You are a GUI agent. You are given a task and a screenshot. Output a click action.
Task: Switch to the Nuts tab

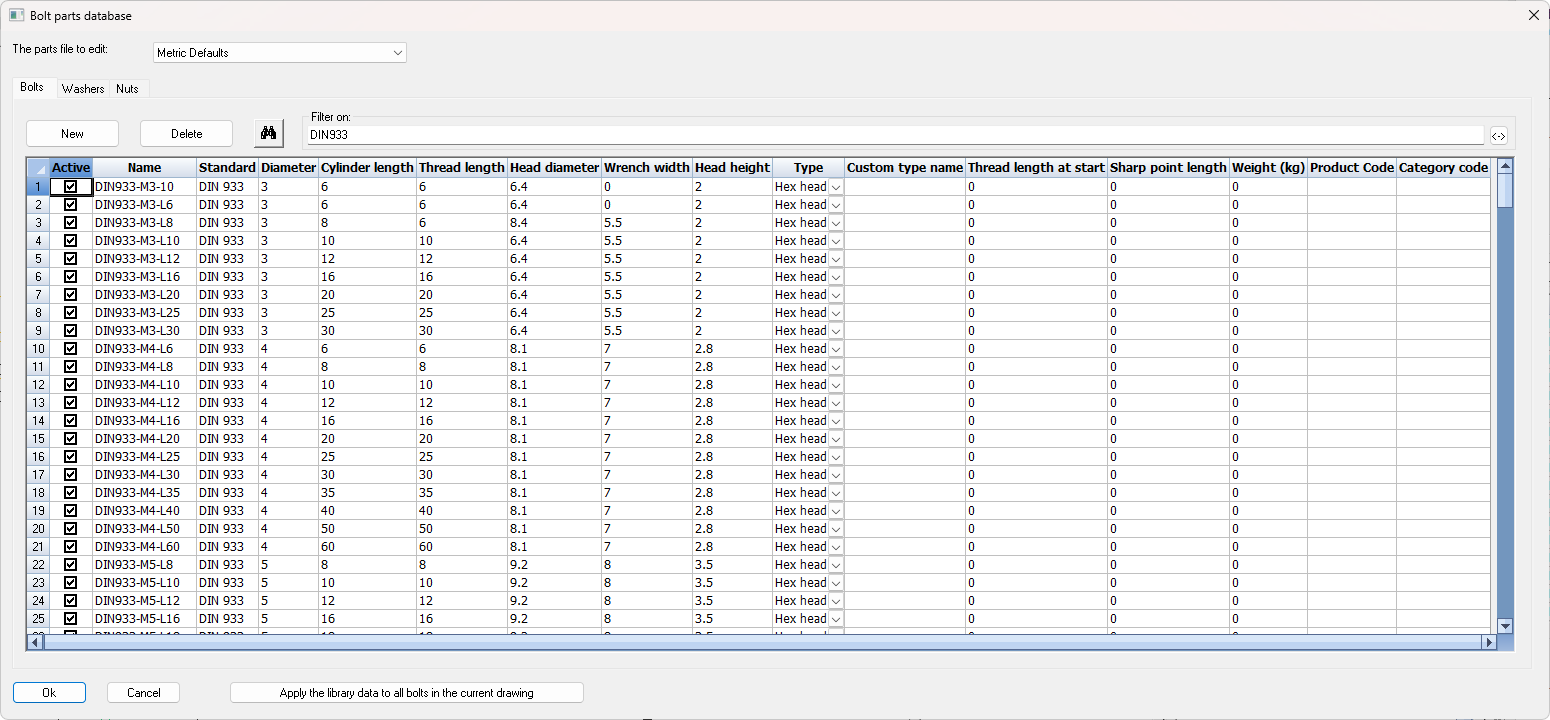127,89
